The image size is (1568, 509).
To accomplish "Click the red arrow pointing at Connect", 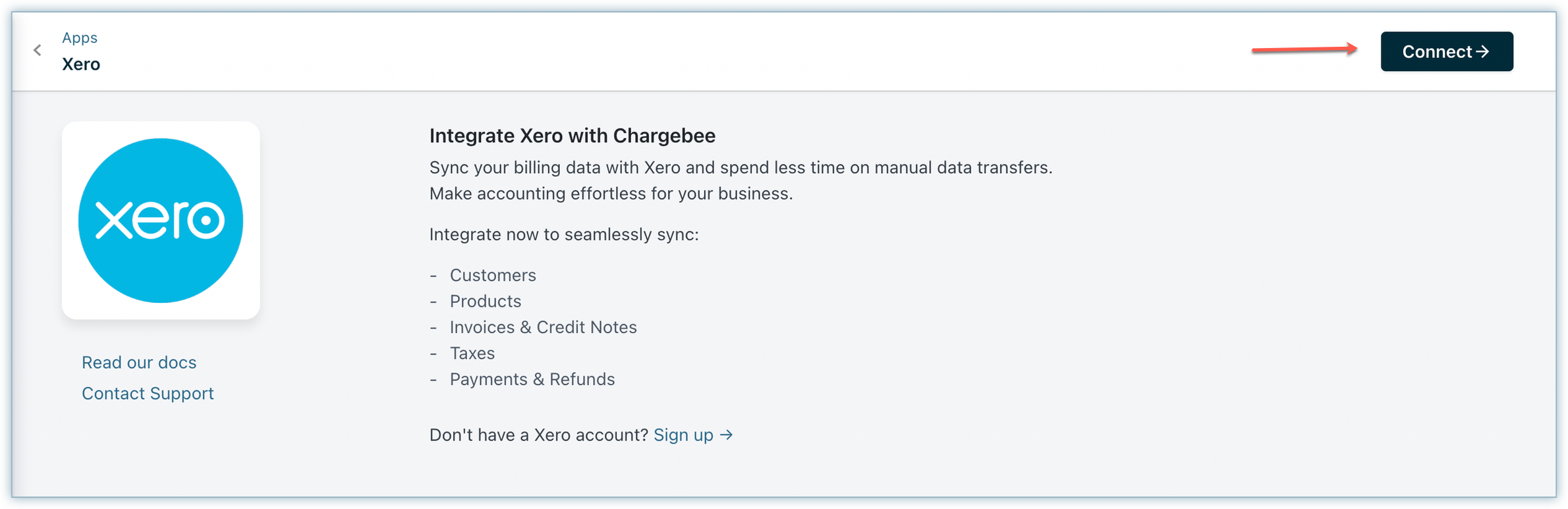I will 1304,49.
